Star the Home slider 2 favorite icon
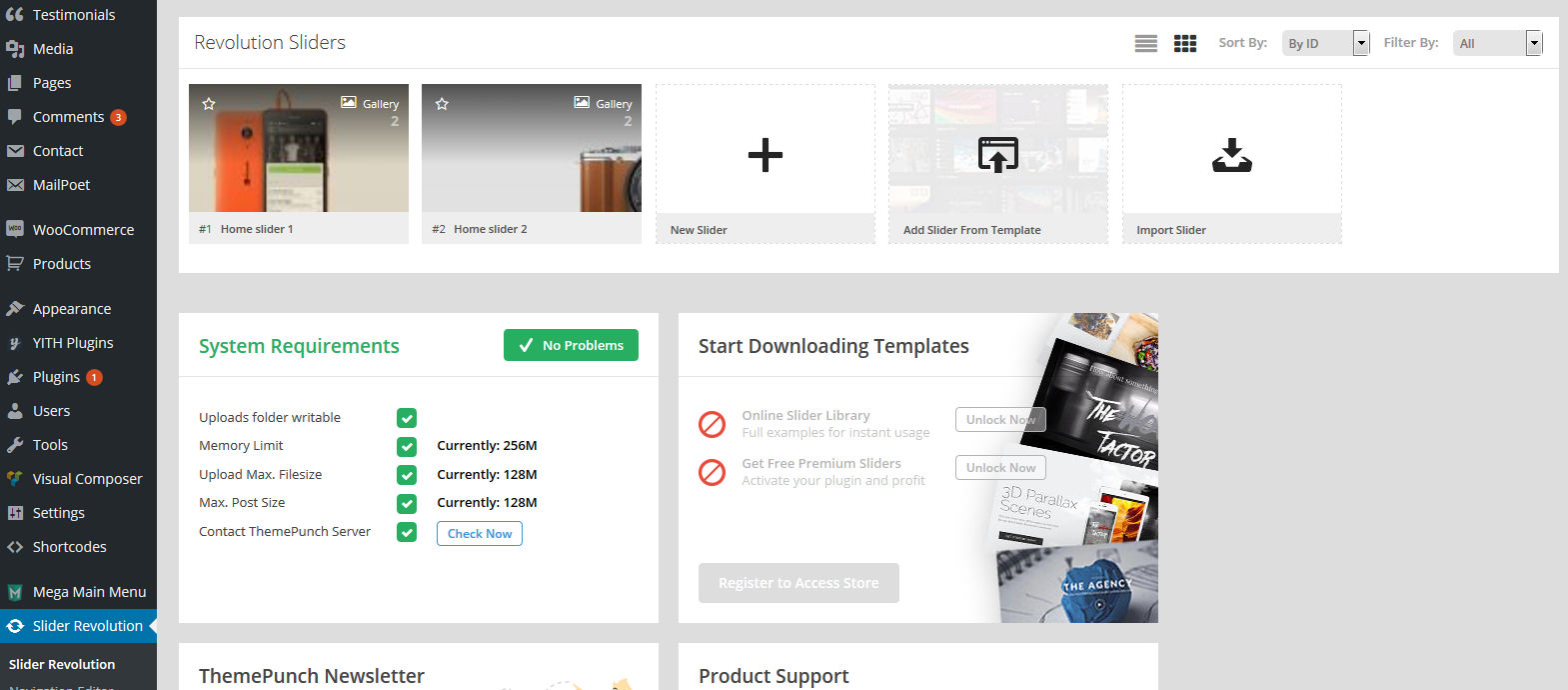The height and width of the screenshot is (690, 1568). (442, 103)
